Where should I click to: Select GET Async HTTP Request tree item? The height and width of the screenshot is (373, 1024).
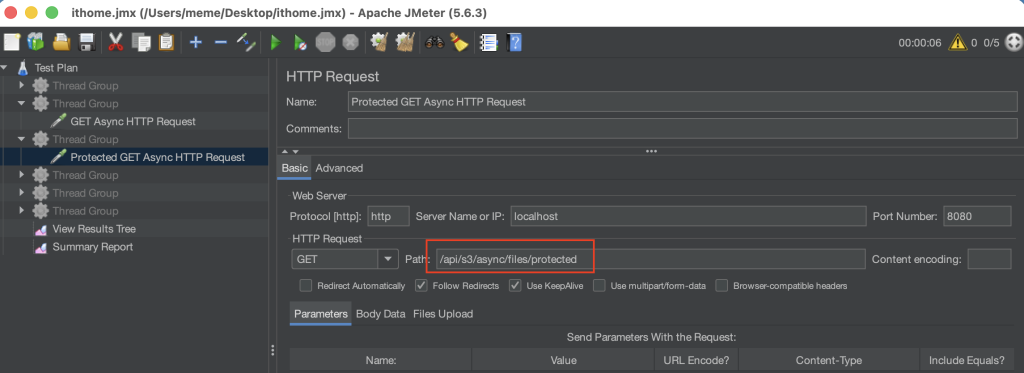[x=133, y=122]
